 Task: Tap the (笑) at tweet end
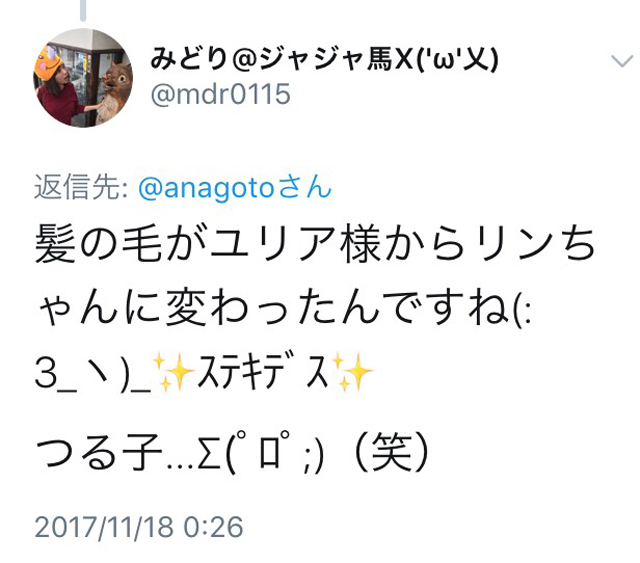(x=391, y=453)
